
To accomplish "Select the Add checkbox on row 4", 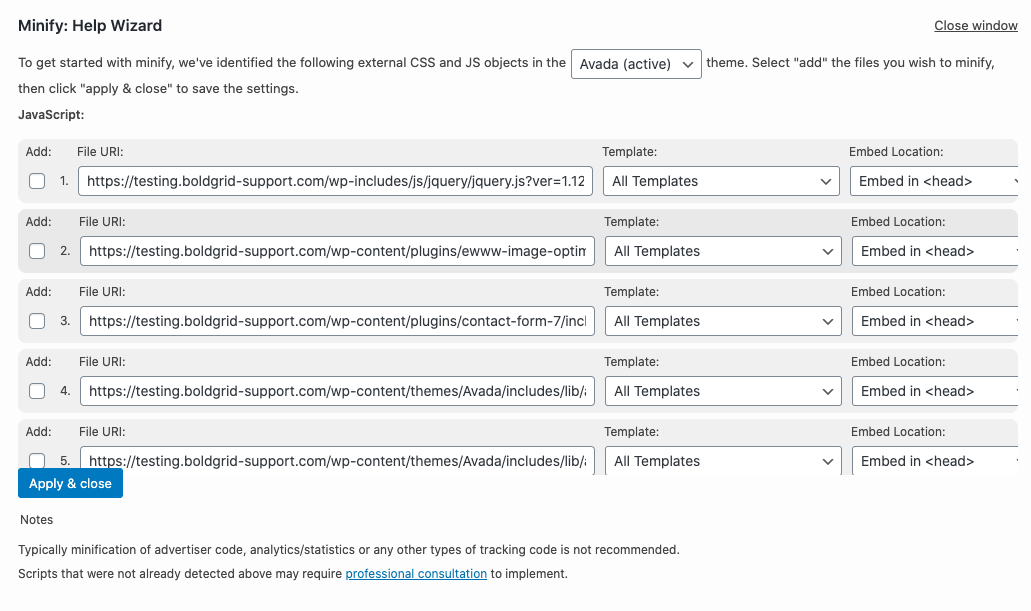I will (x=37, y=391).
